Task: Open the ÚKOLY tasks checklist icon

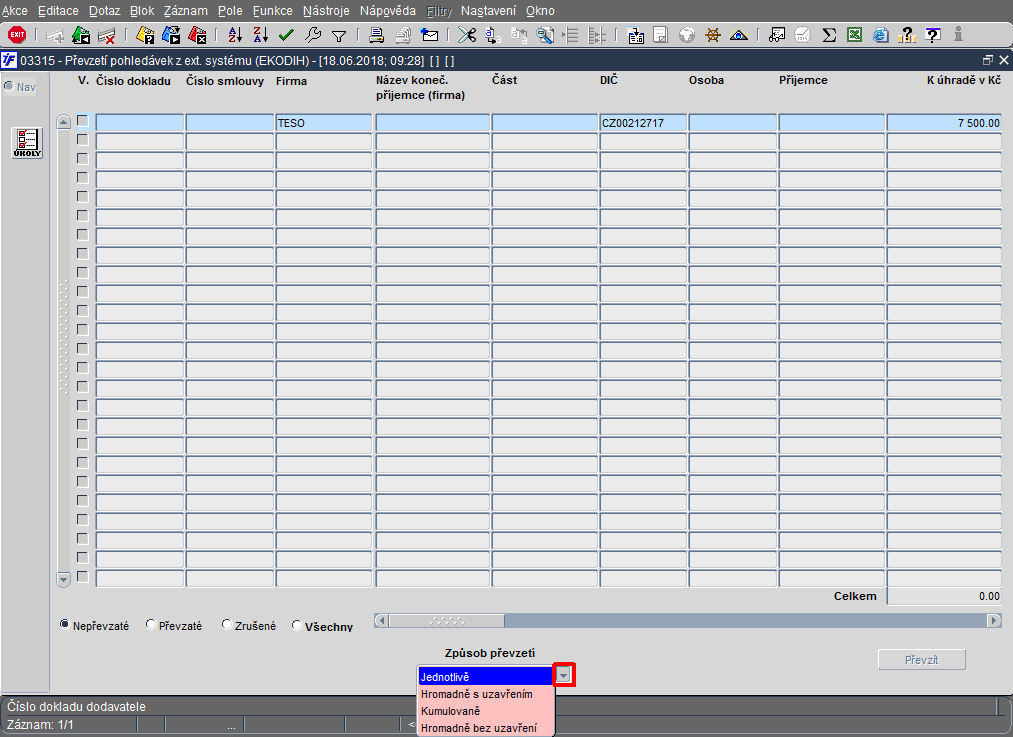Action: point(27,143)
